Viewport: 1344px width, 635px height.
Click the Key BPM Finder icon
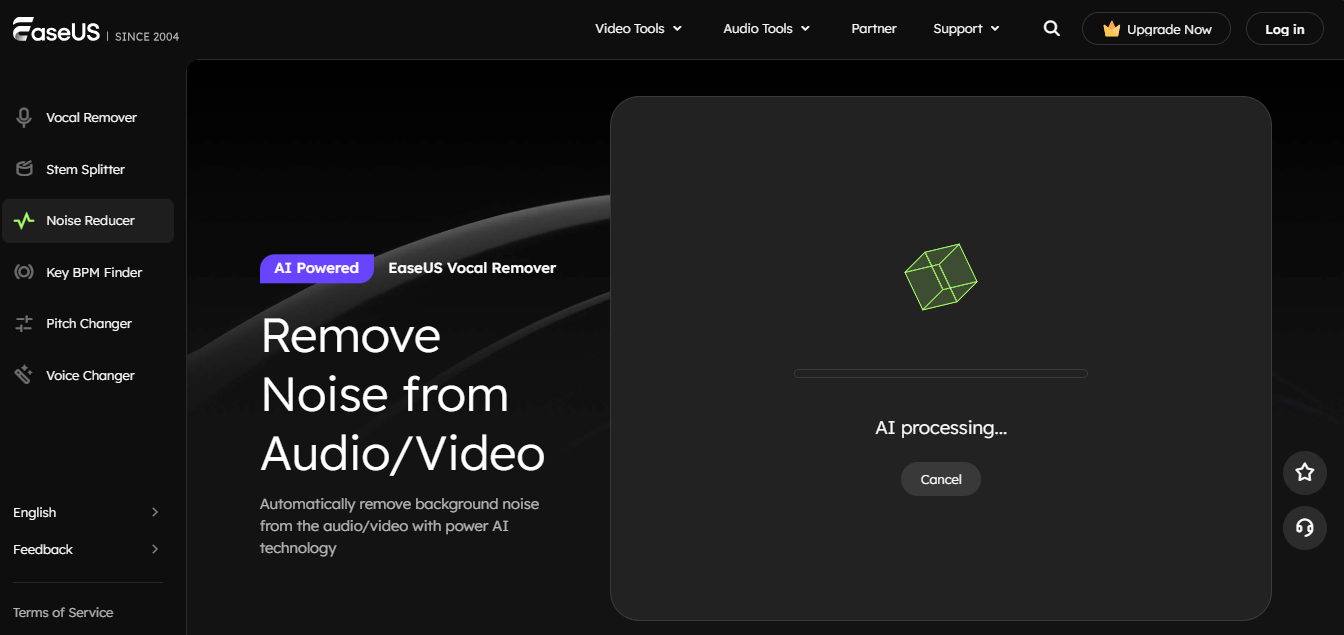(x=24, y=272)
